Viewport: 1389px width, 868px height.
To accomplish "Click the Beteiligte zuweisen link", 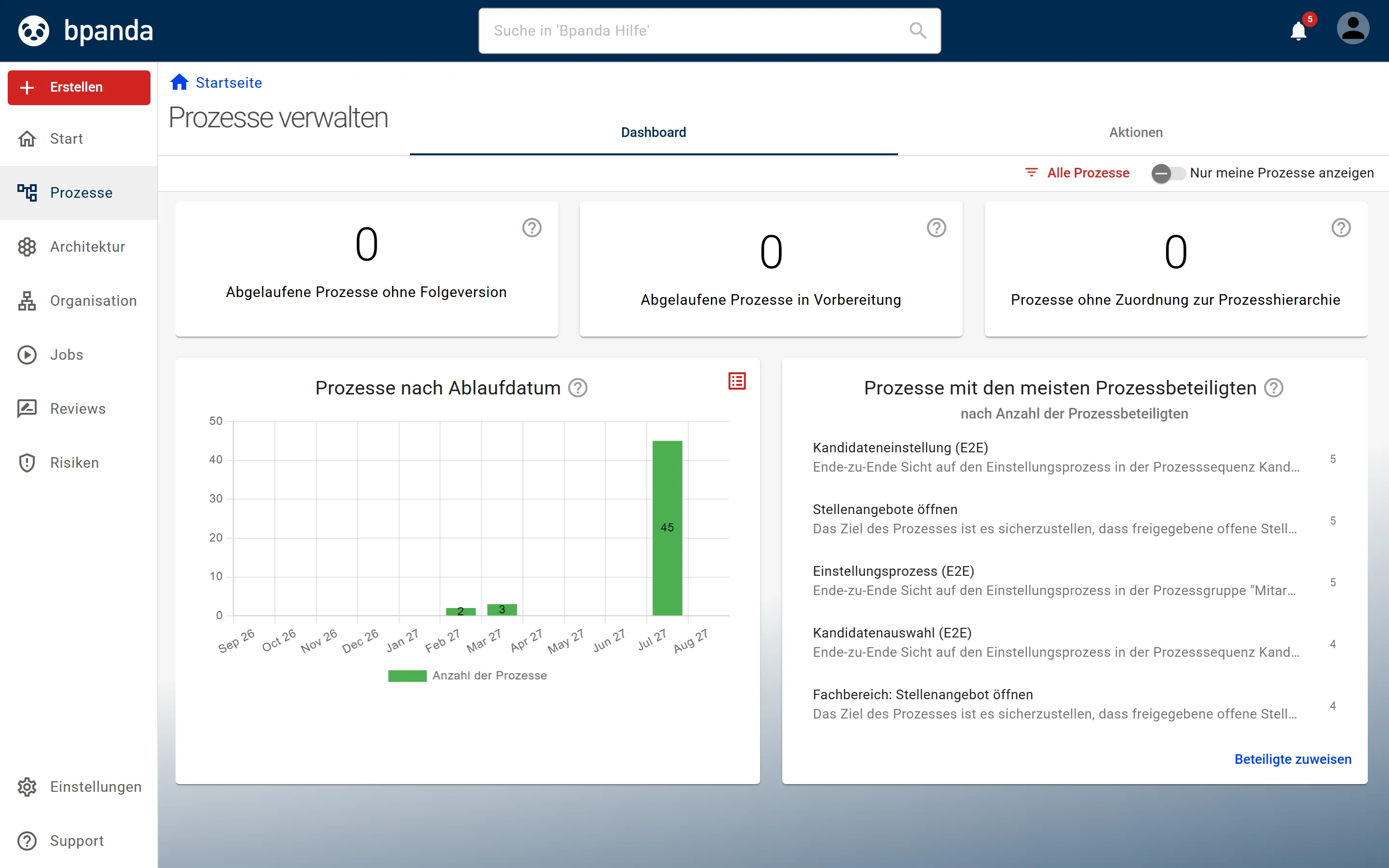I will 1293,759.
